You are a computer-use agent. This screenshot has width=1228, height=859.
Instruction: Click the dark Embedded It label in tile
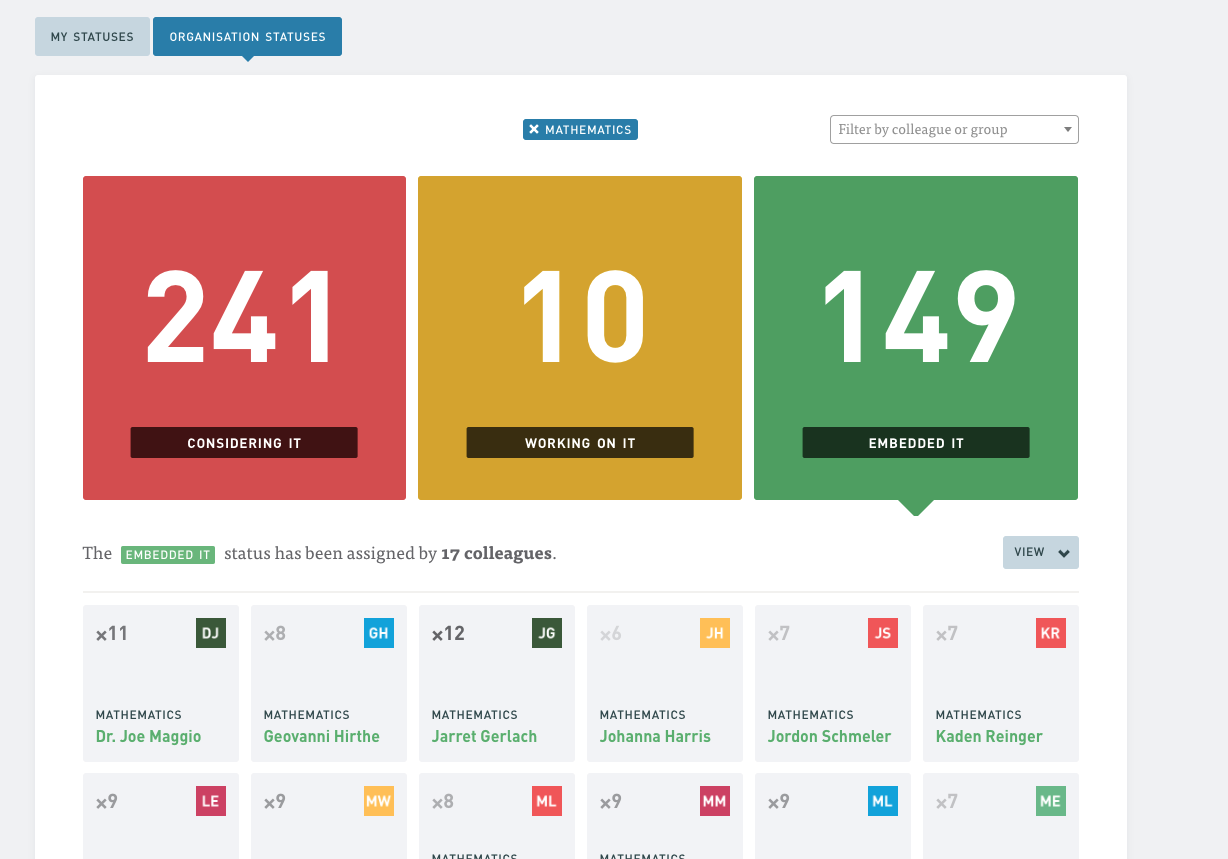[916, 443]
